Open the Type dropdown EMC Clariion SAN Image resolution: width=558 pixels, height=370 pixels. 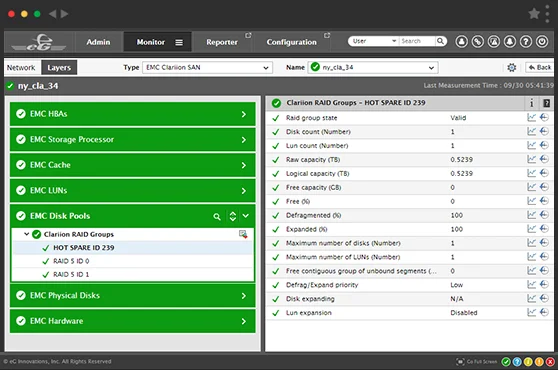coord(207,67)
